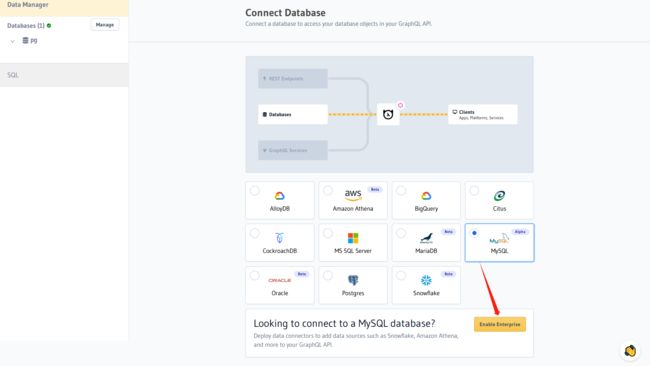Click the Hasura engine icon in diagram
650x366 pixels.
tap(388, 114)
